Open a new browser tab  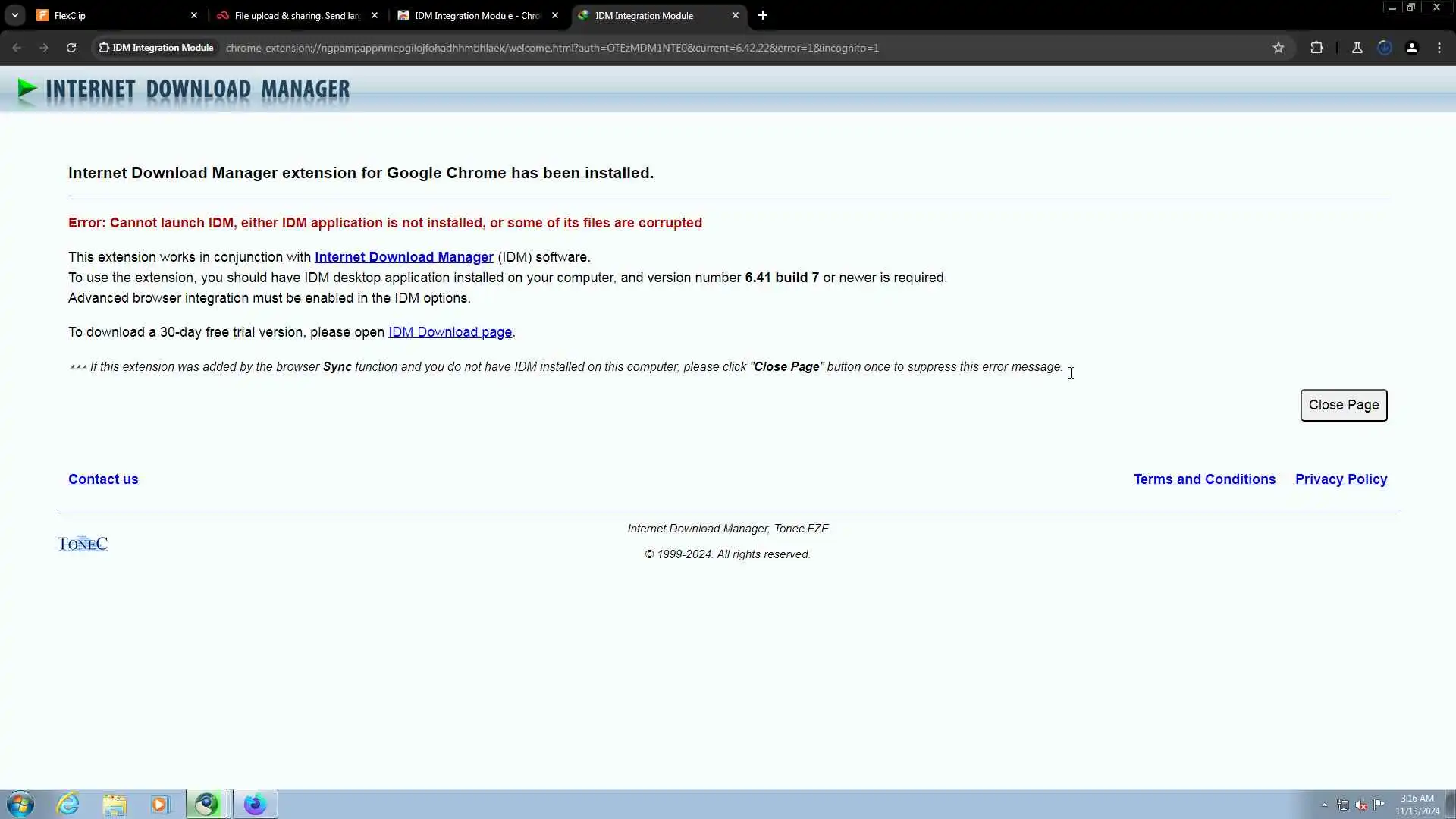[x=763, y=15]
